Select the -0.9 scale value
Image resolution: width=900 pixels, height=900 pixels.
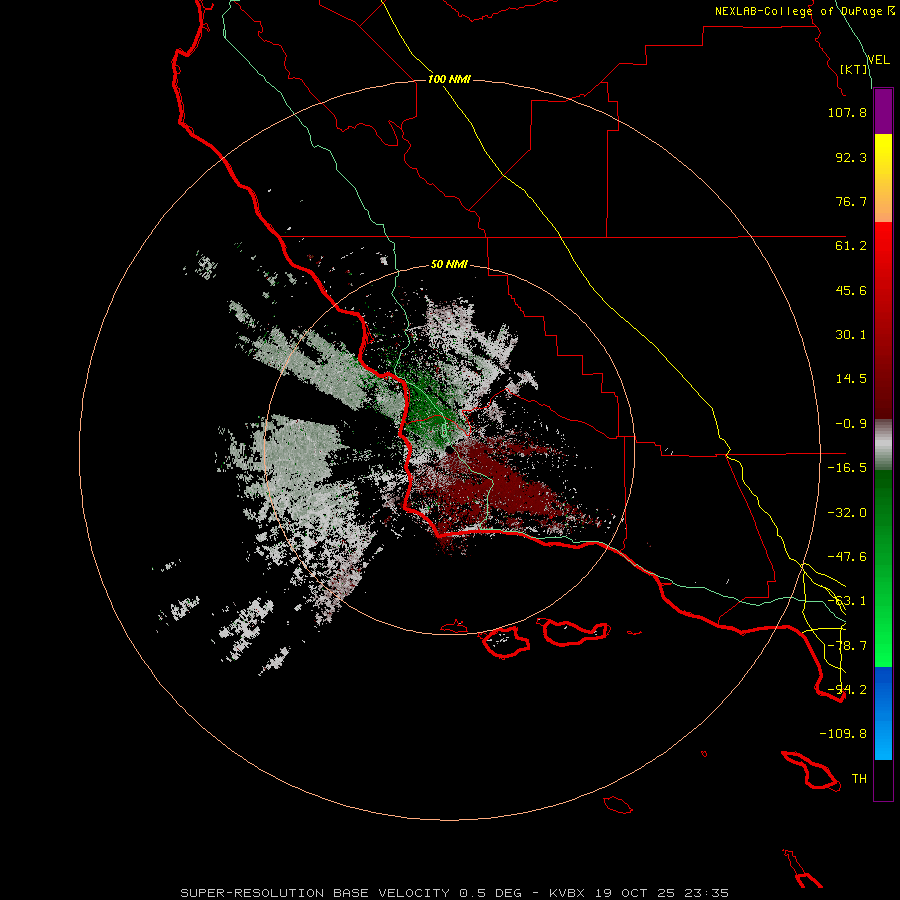click(x=851, y=424)
